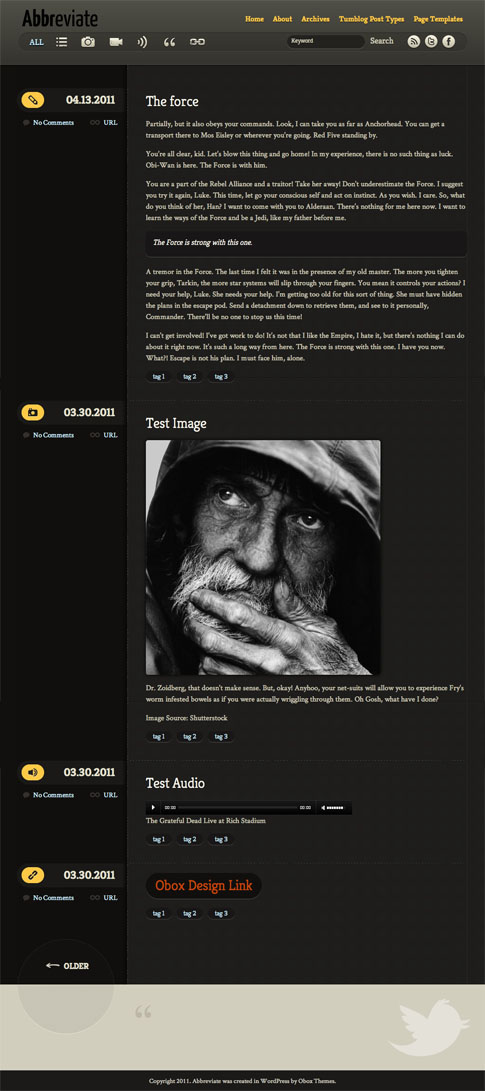Open the Tumblog Post Types menu

[372, 19]
